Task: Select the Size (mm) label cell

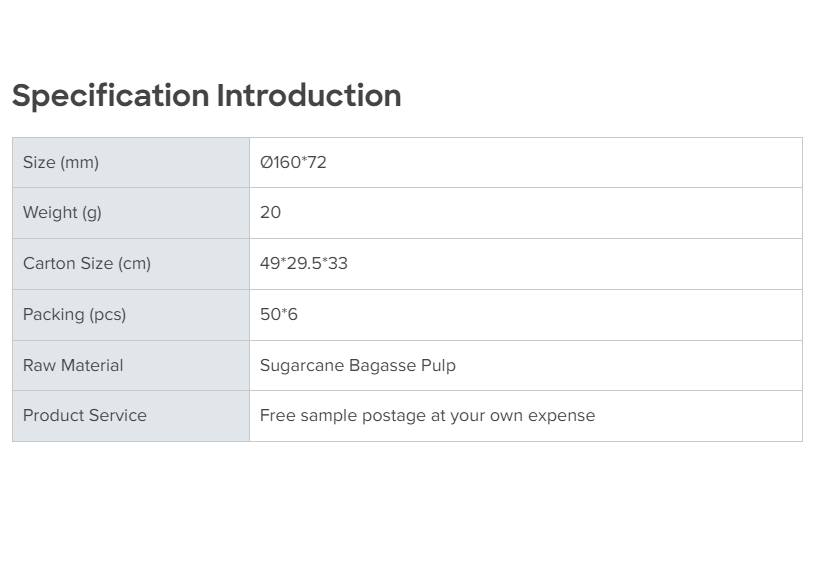Action: [61, 162]
